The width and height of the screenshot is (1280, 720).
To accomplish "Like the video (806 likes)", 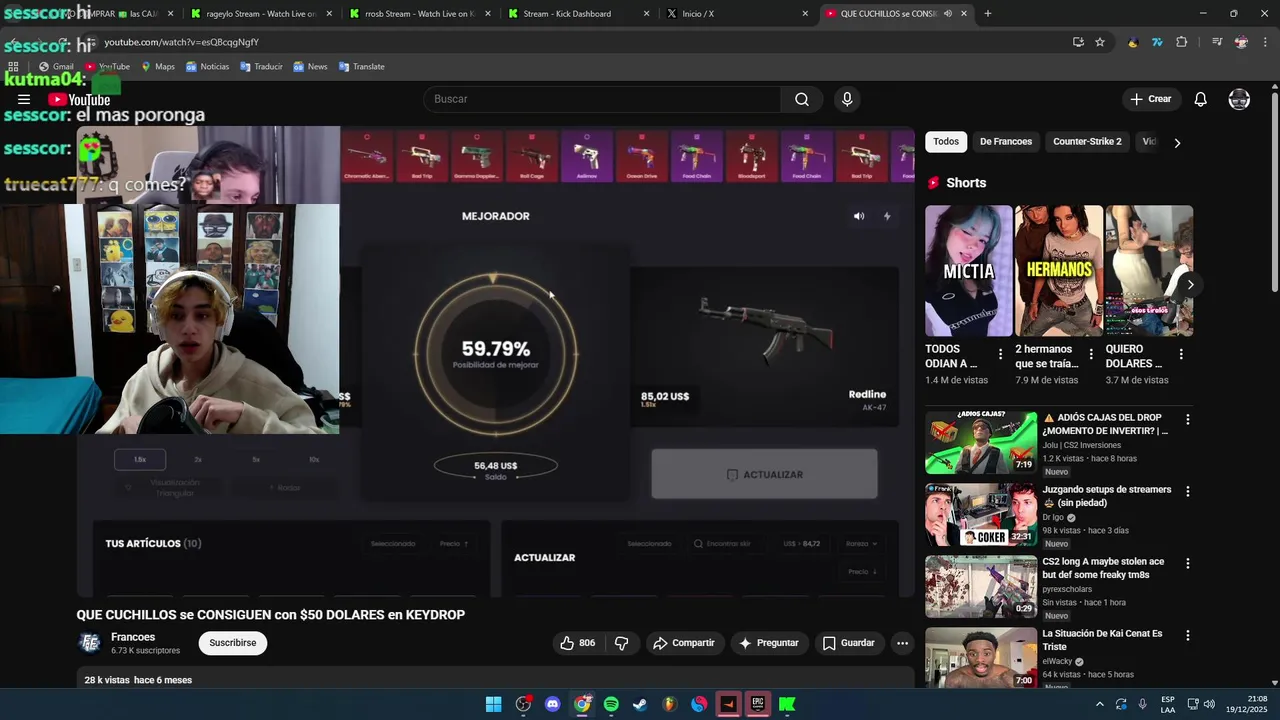I will 577,643.
